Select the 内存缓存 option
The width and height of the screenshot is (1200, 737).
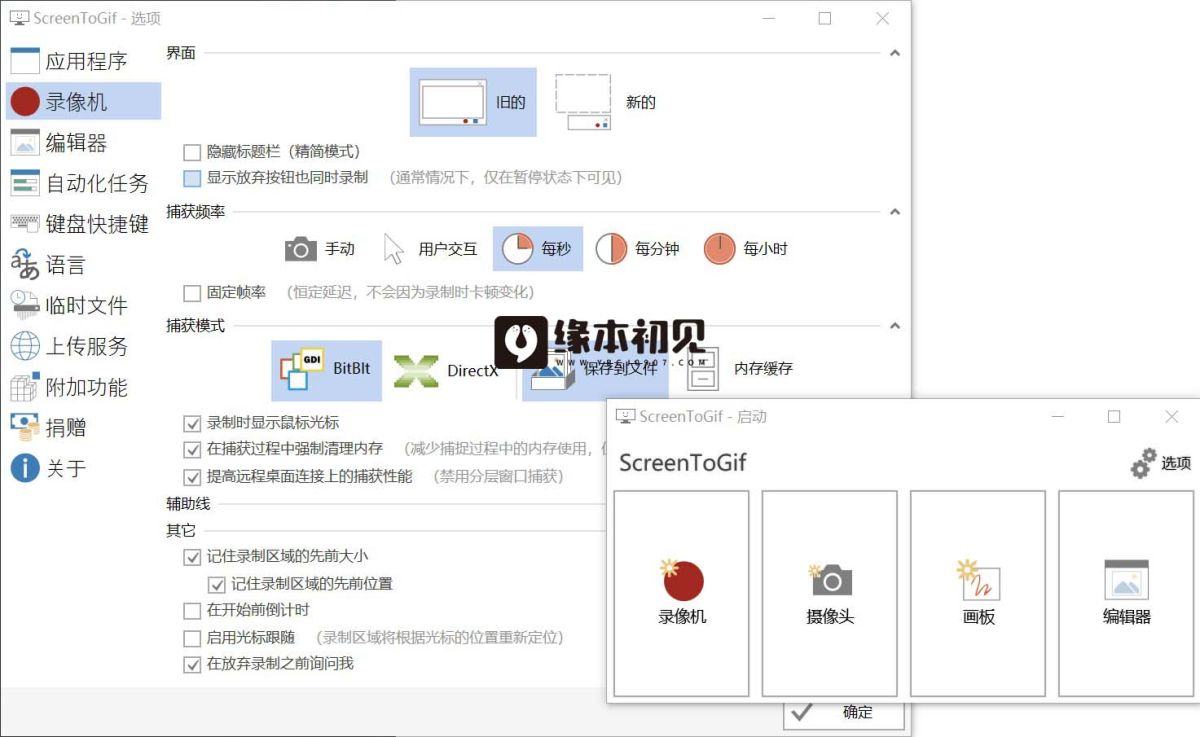[x=741, y=368]
